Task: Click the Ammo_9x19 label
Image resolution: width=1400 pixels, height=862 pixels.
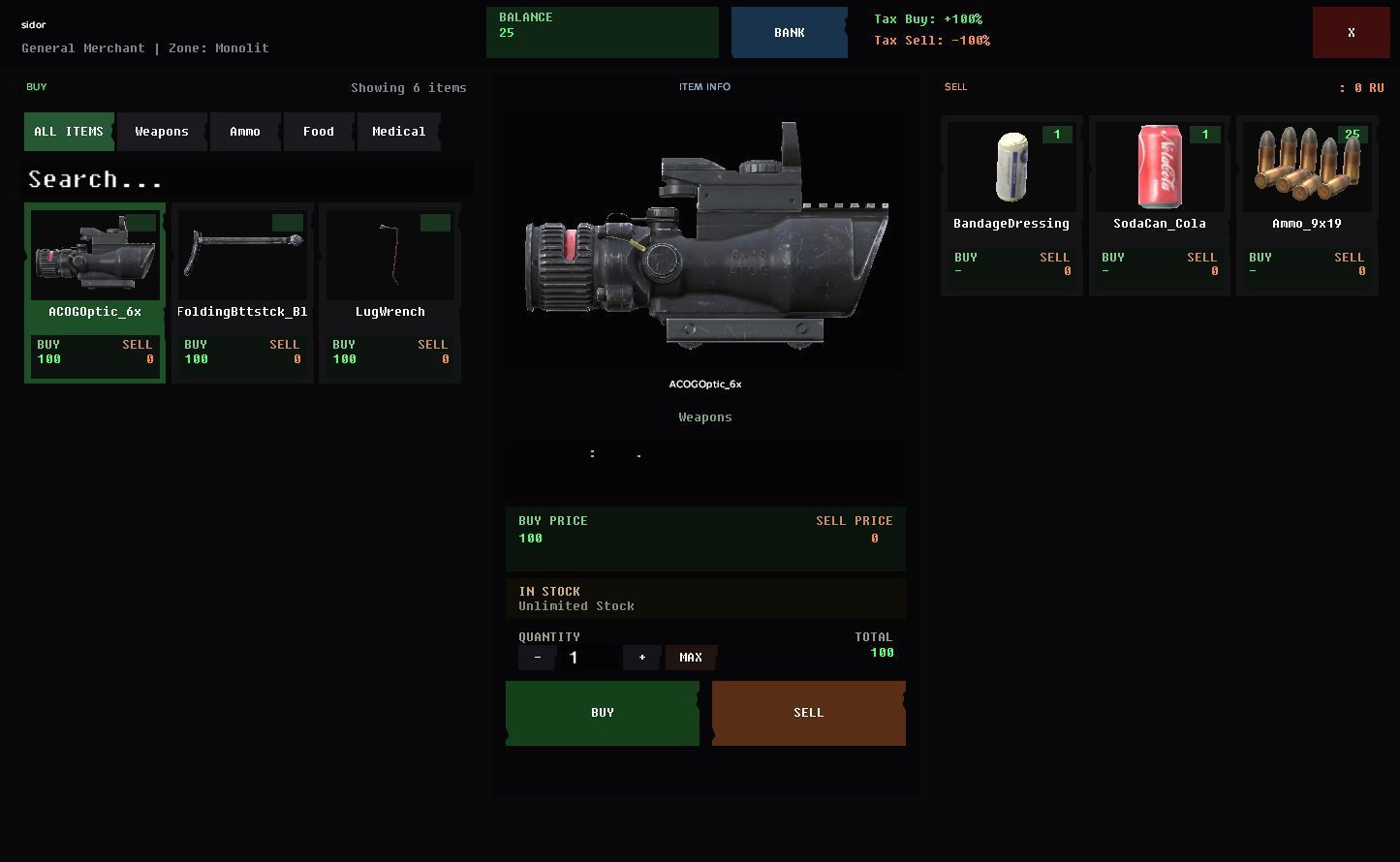Action: click(x=1307, y=224)
